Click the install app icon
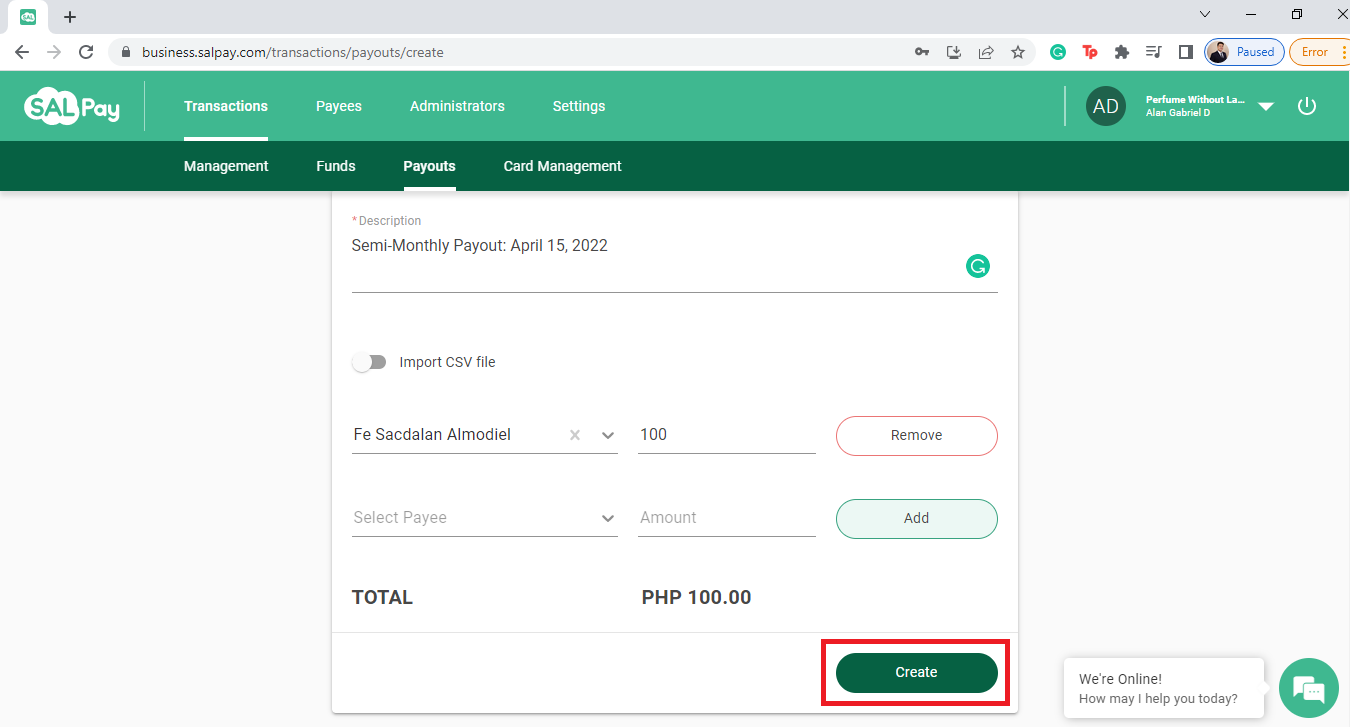The height and width of the screenshot is (727, 1350). click(x=954, y=52)
